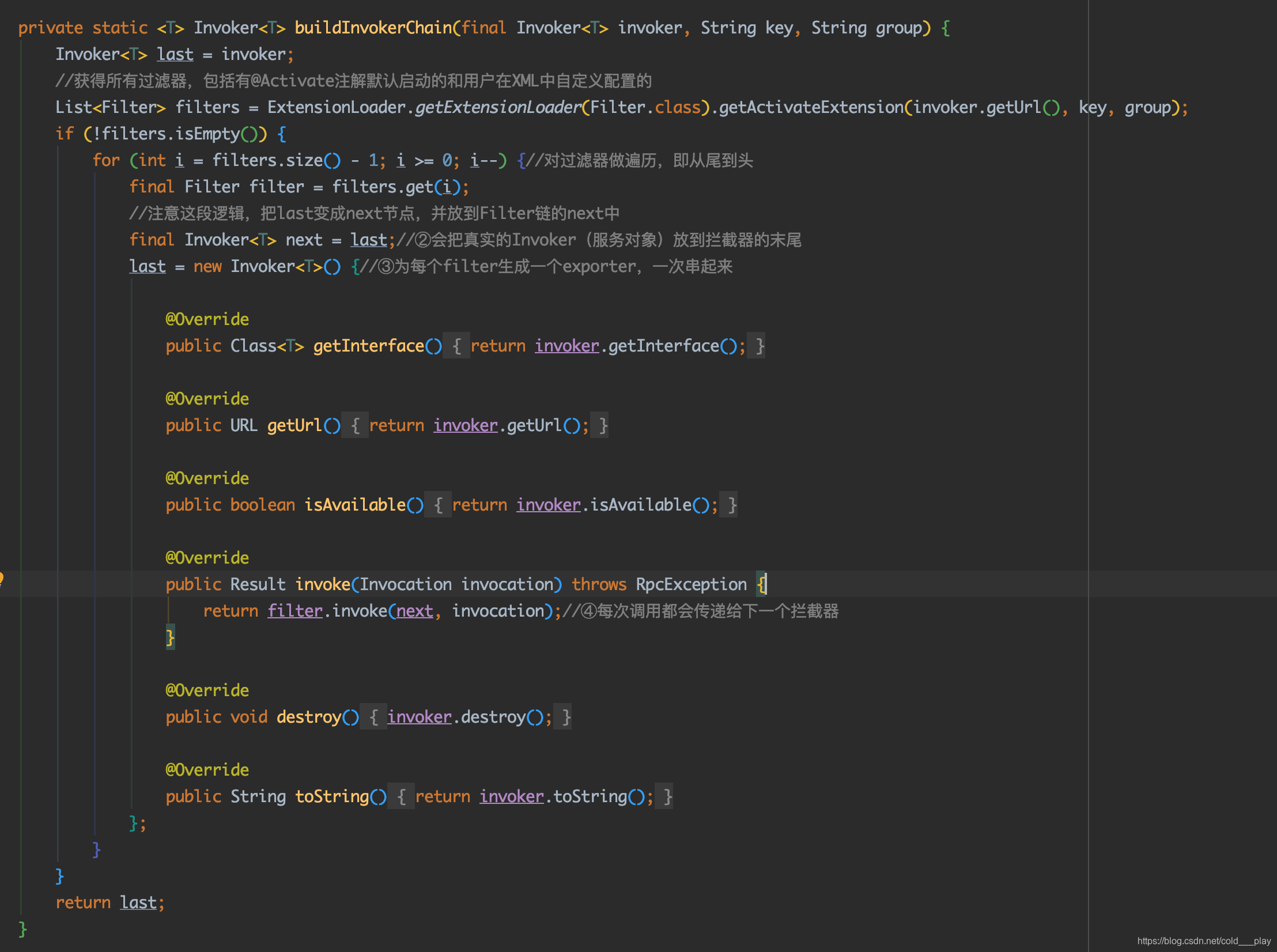Screen dimensions: 1277x952
Task: Click the getUrl method declaration name
Action: click(295, 425)
